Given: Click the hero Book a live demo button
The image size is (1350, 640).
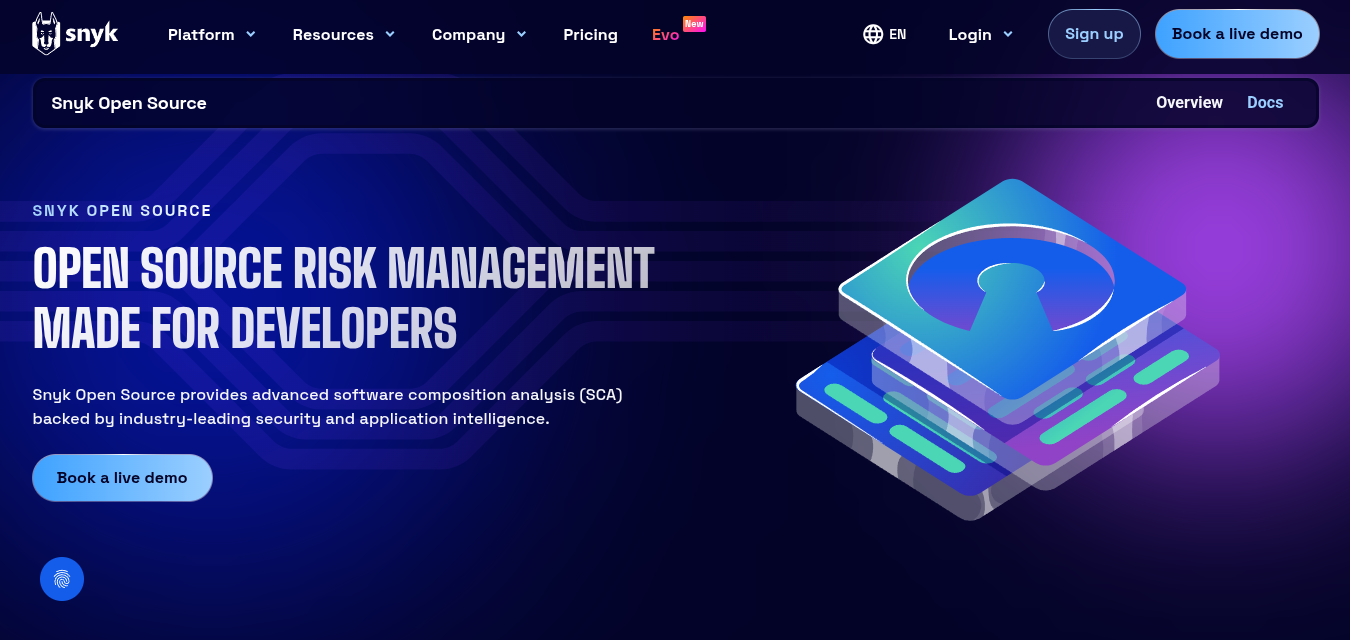Looking at the screenshot, I should pos(122,477).
